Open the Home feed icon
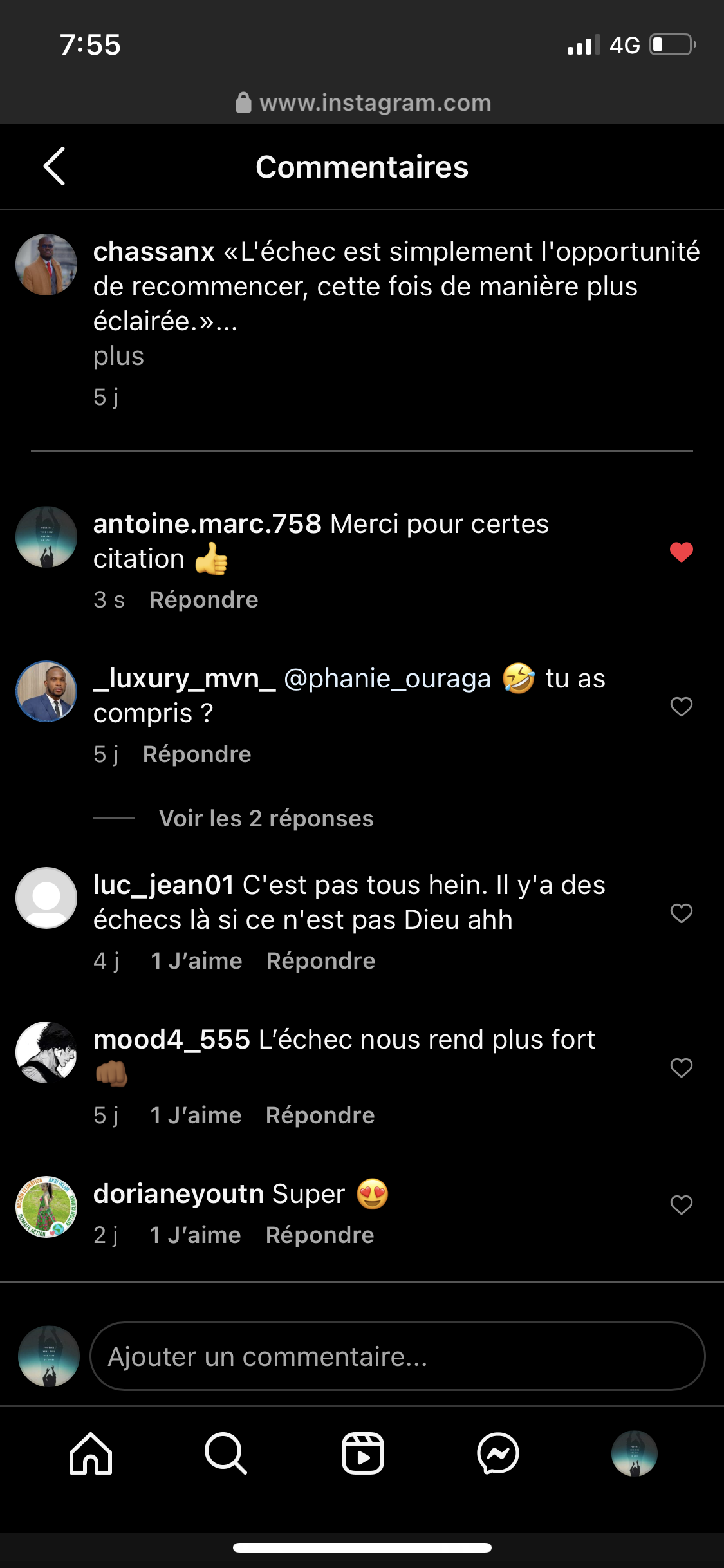 pyautogui.click(x=91, y=1453)
